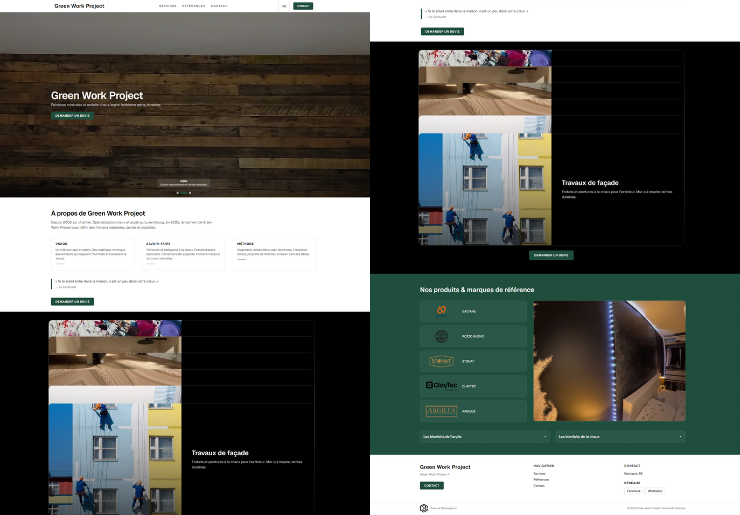Select the first hero carousel dot
The height and width of the screenshot is (515, 740).
pos(177,193)
